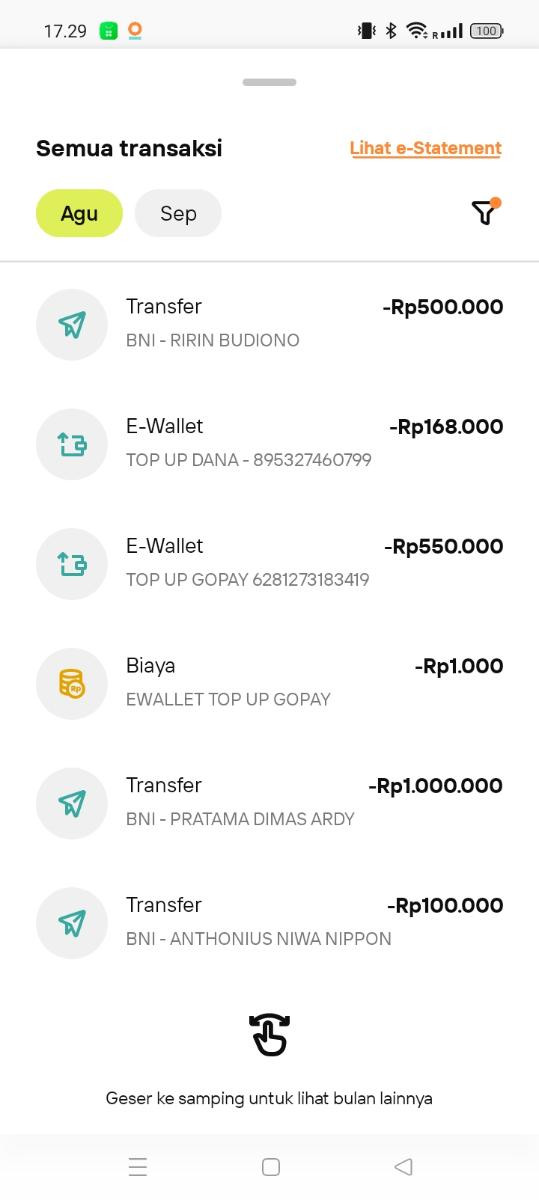539x1200 pixels.
Task: Open the transaction filter funnel icon
Action: coord(485,212)
